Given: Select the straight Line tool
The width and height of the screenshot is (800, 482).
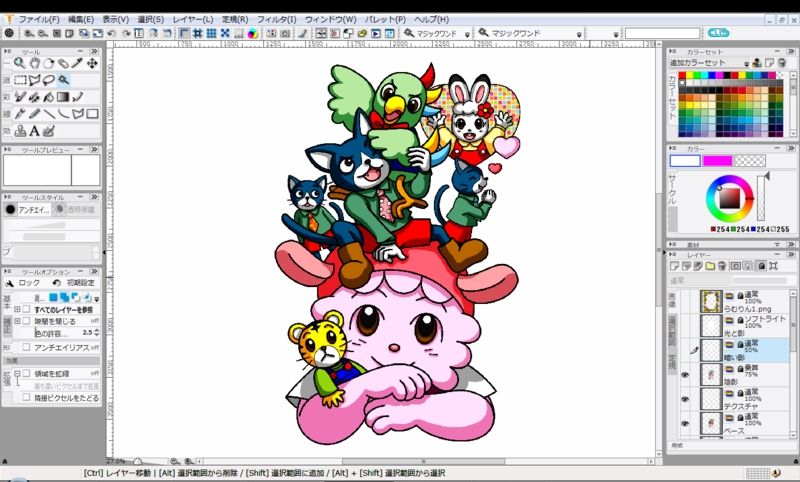Looking at the screenshot, I should coord(49,114).
